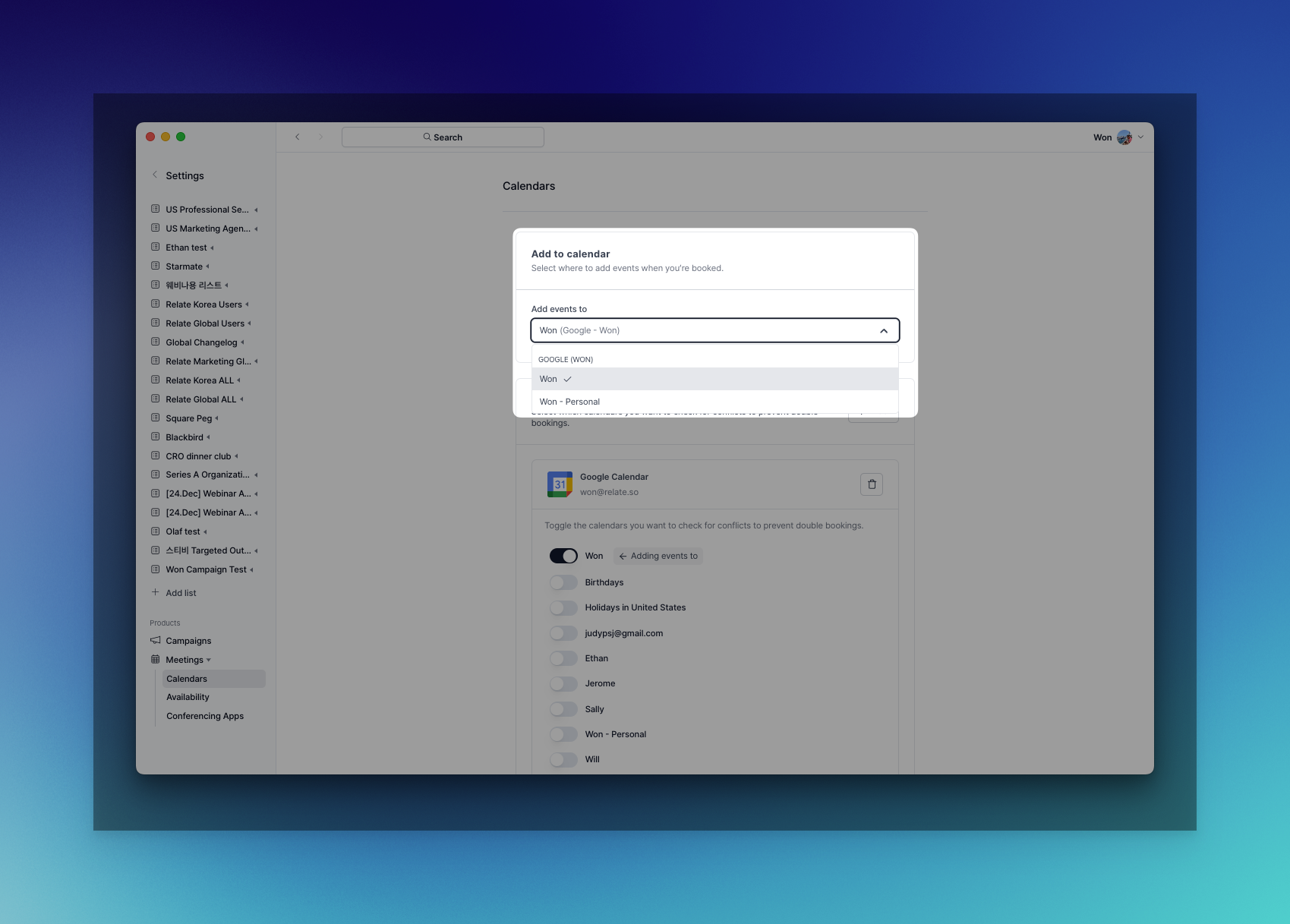Screen dimensions: 1290x924
Task: Enable the Will calendar toggle
Action: coord(563,759)
